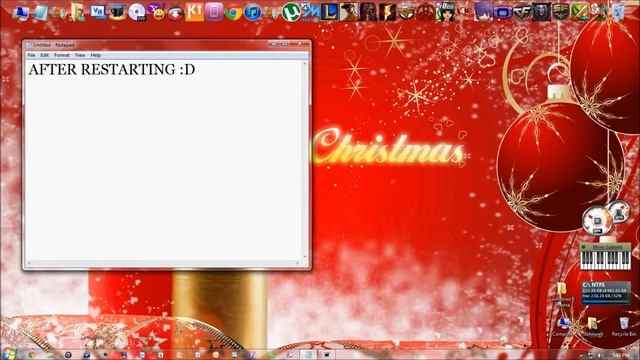Click the CPU meter gadget dial

[597, 221]
